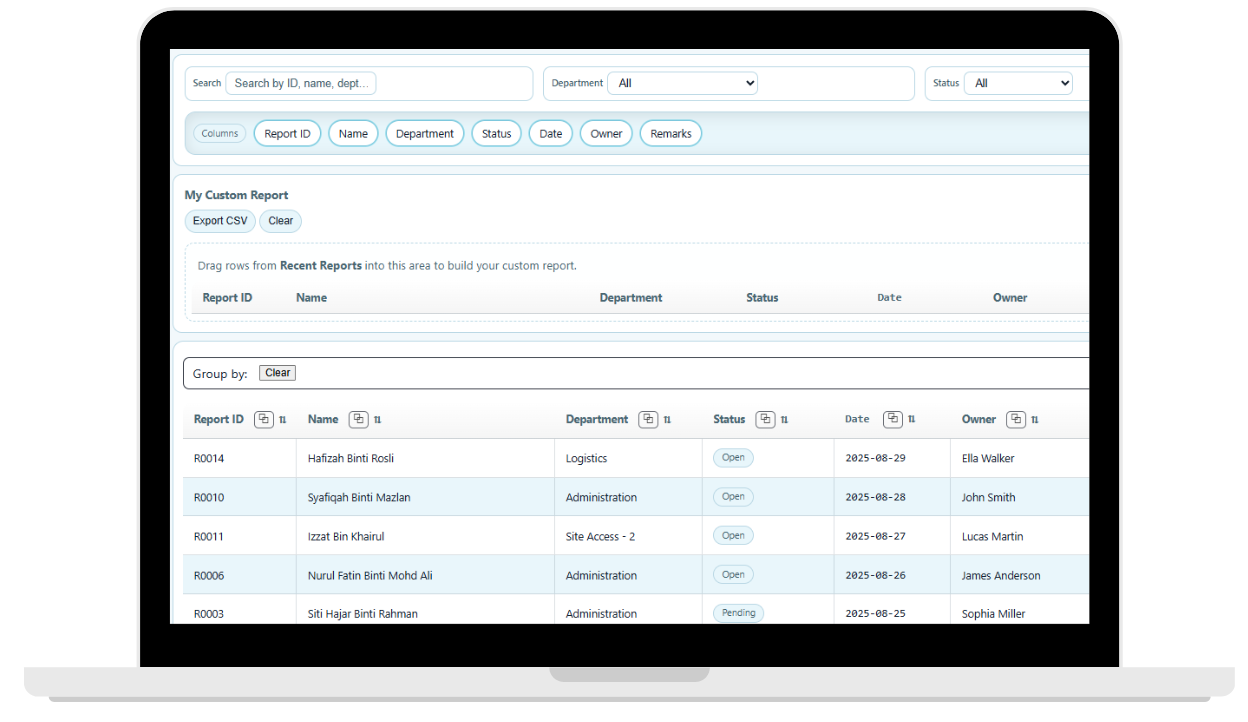
Task: Toggle the Remarks column chip
Action: pos(670,132)
